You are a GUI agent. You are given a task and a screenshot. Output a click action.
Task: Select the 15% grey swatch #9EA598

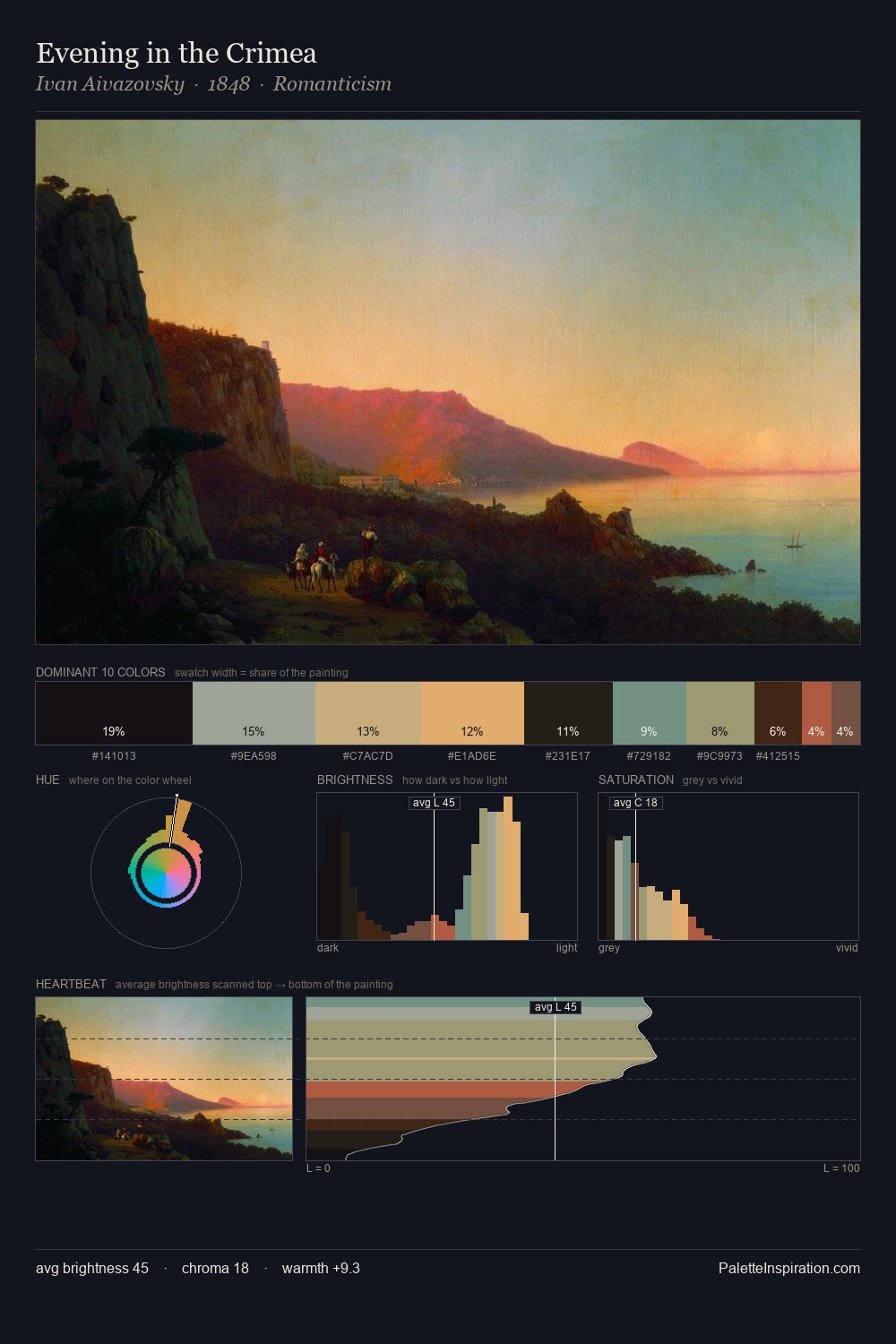click(x=254, y=713)
